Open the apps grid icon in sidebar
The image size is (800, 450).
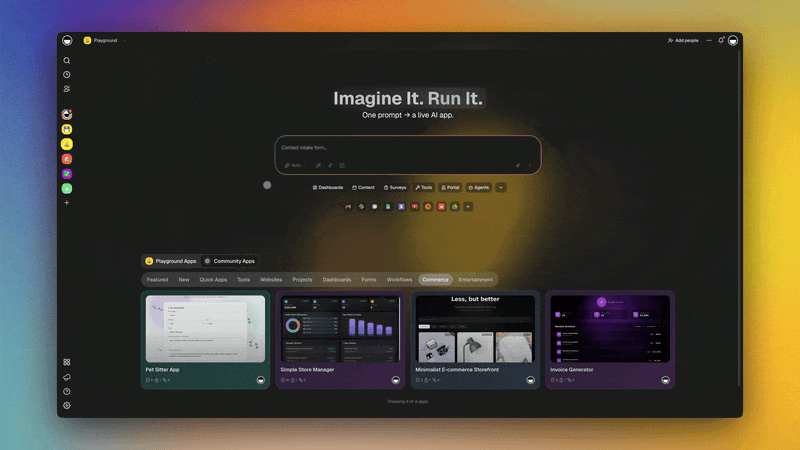67,362
